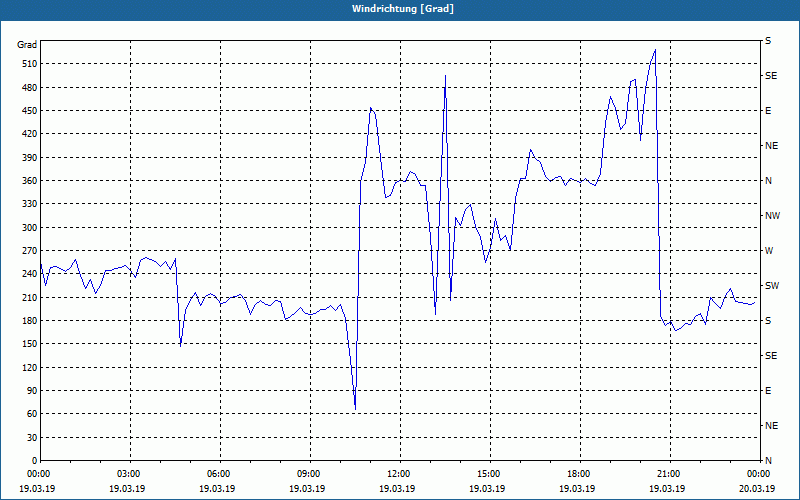Click the 330 y-axis value
The width and height of the screenshot is (800, 500).
(30, 204)
